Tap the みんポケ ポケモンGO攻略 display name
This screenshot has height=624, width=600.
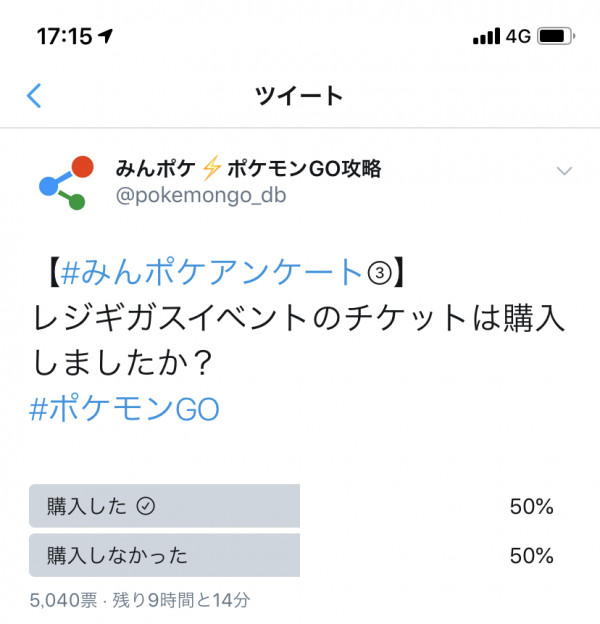point(248,168)
